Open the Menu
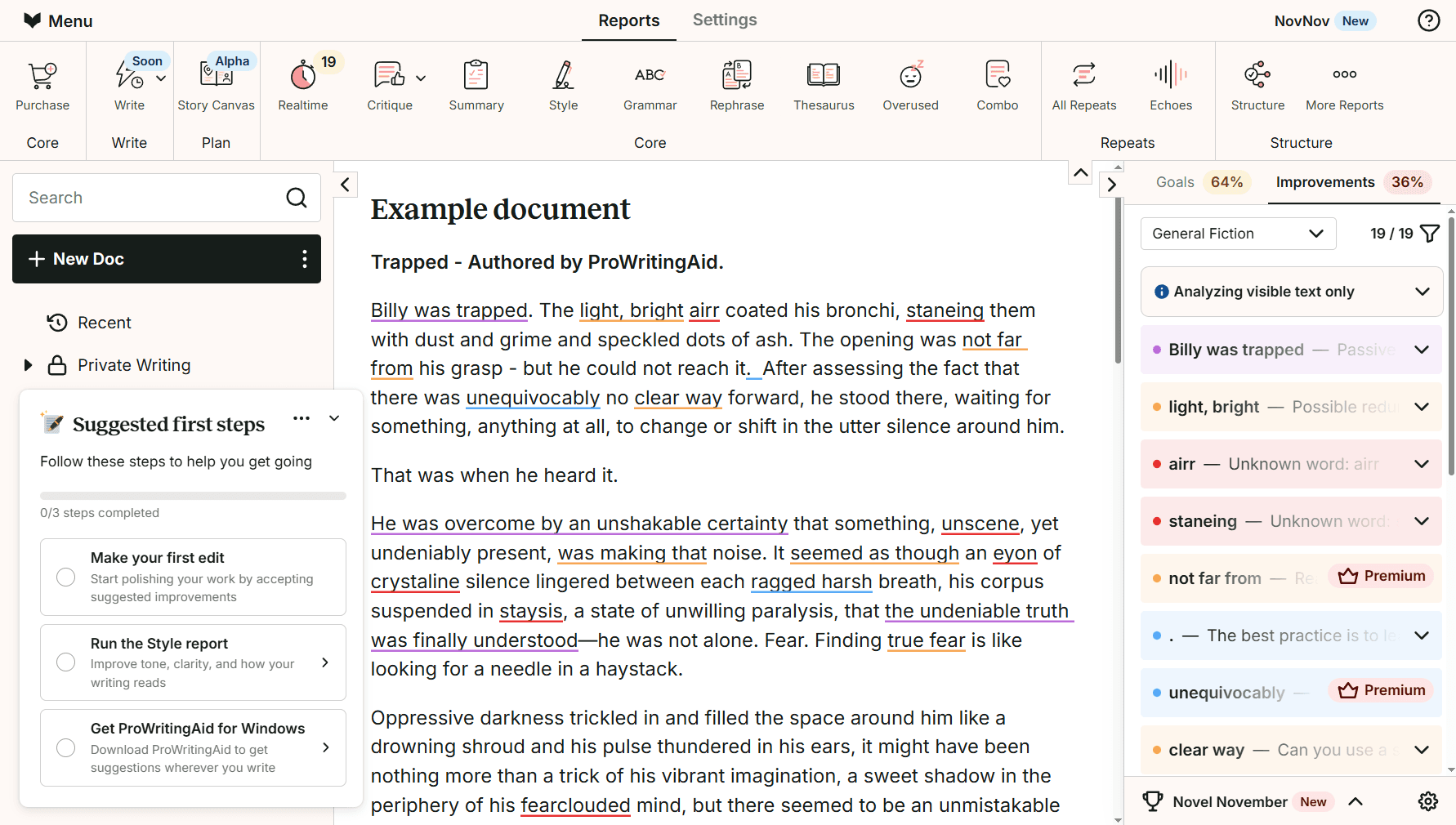The height and width of the screenshot is (825, 1456). click(57, 21)
